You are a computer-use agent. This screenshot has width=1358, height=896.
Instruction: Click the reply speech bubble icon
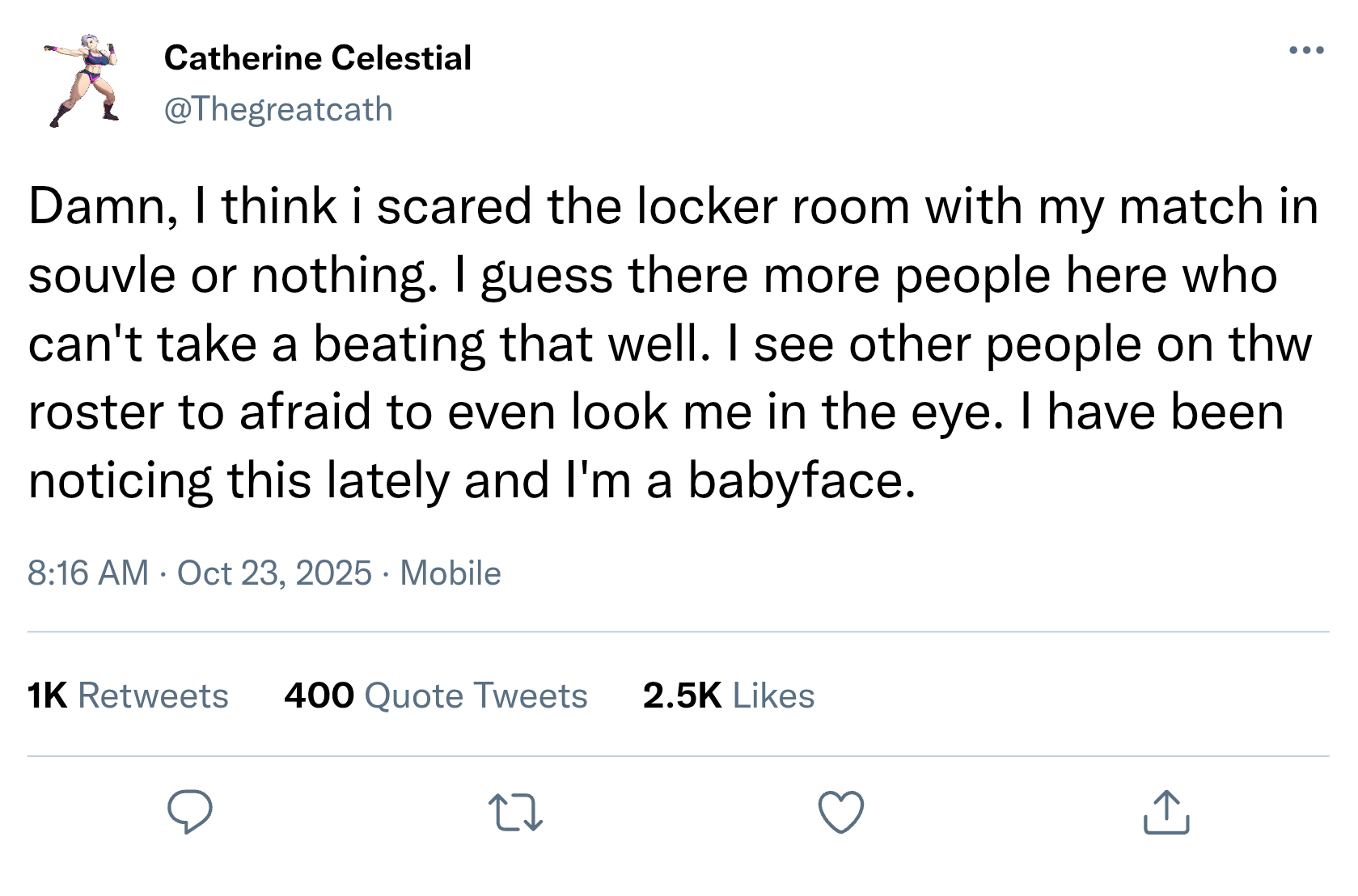[x=189, y=811]
